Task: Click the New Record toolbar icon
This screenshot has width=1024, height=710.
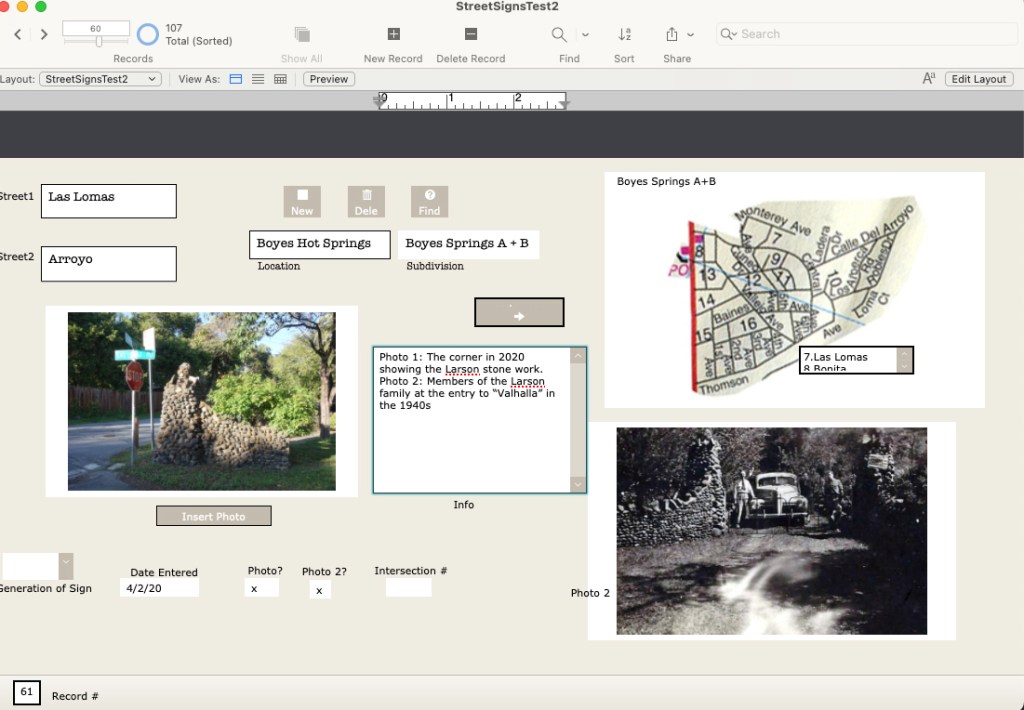Action: (393, 35)
